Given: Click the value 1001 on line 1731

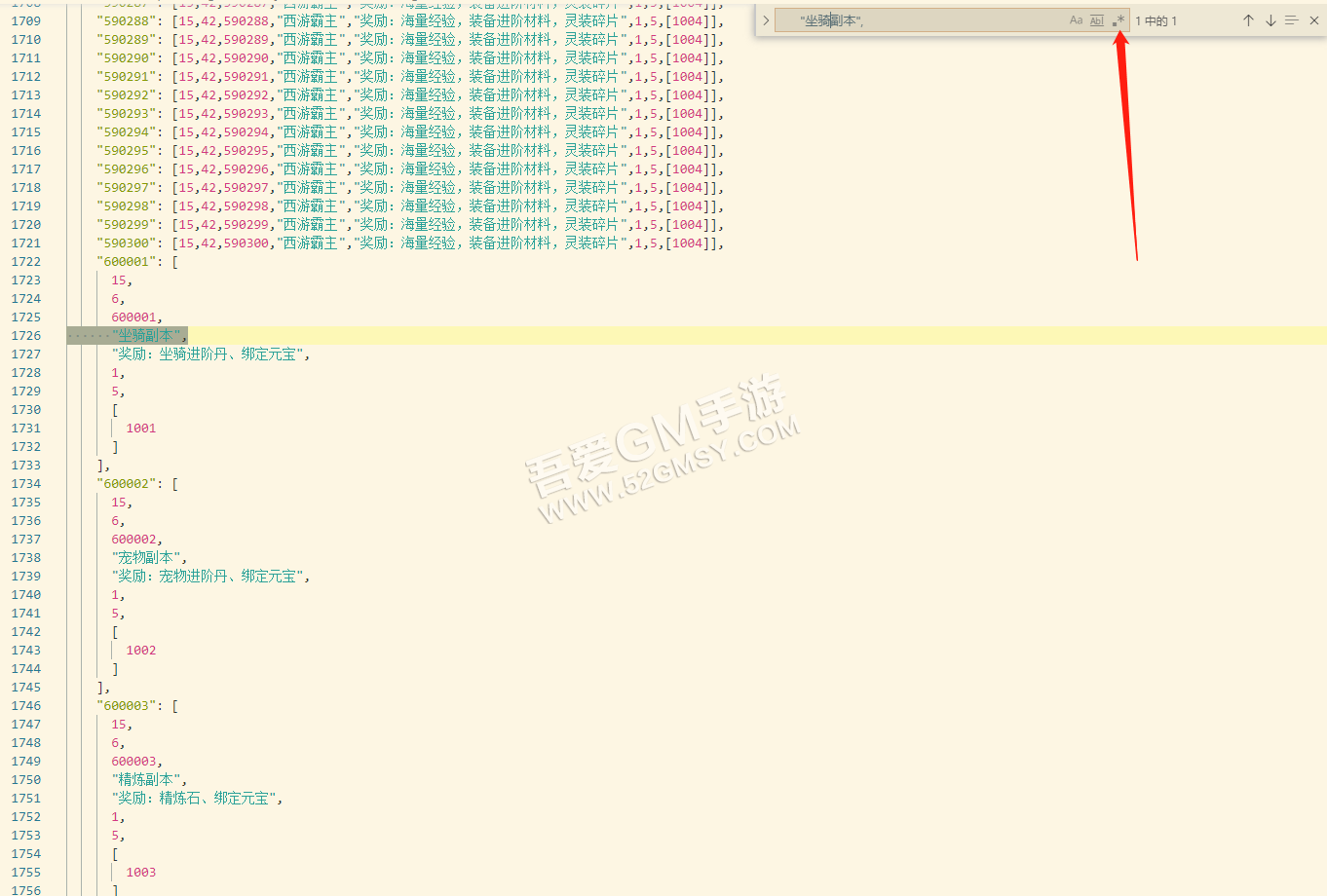Looking at the screenshot, I should click(141, 429).
